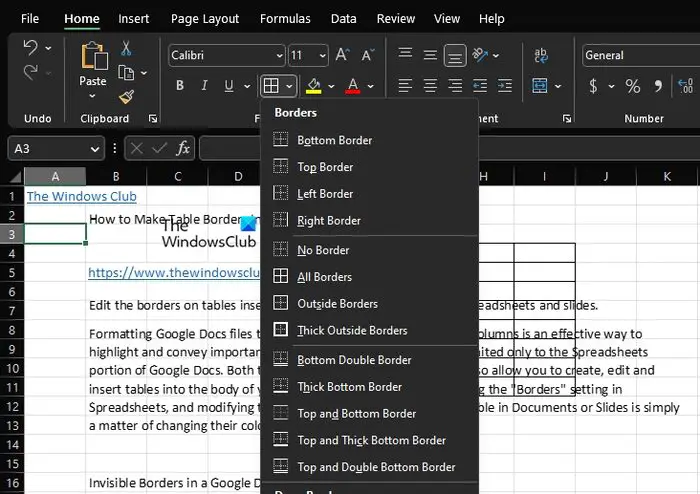Expand fill color dropdown arrow
Viewport: 700px width, 494px height.
coord(331,86)
